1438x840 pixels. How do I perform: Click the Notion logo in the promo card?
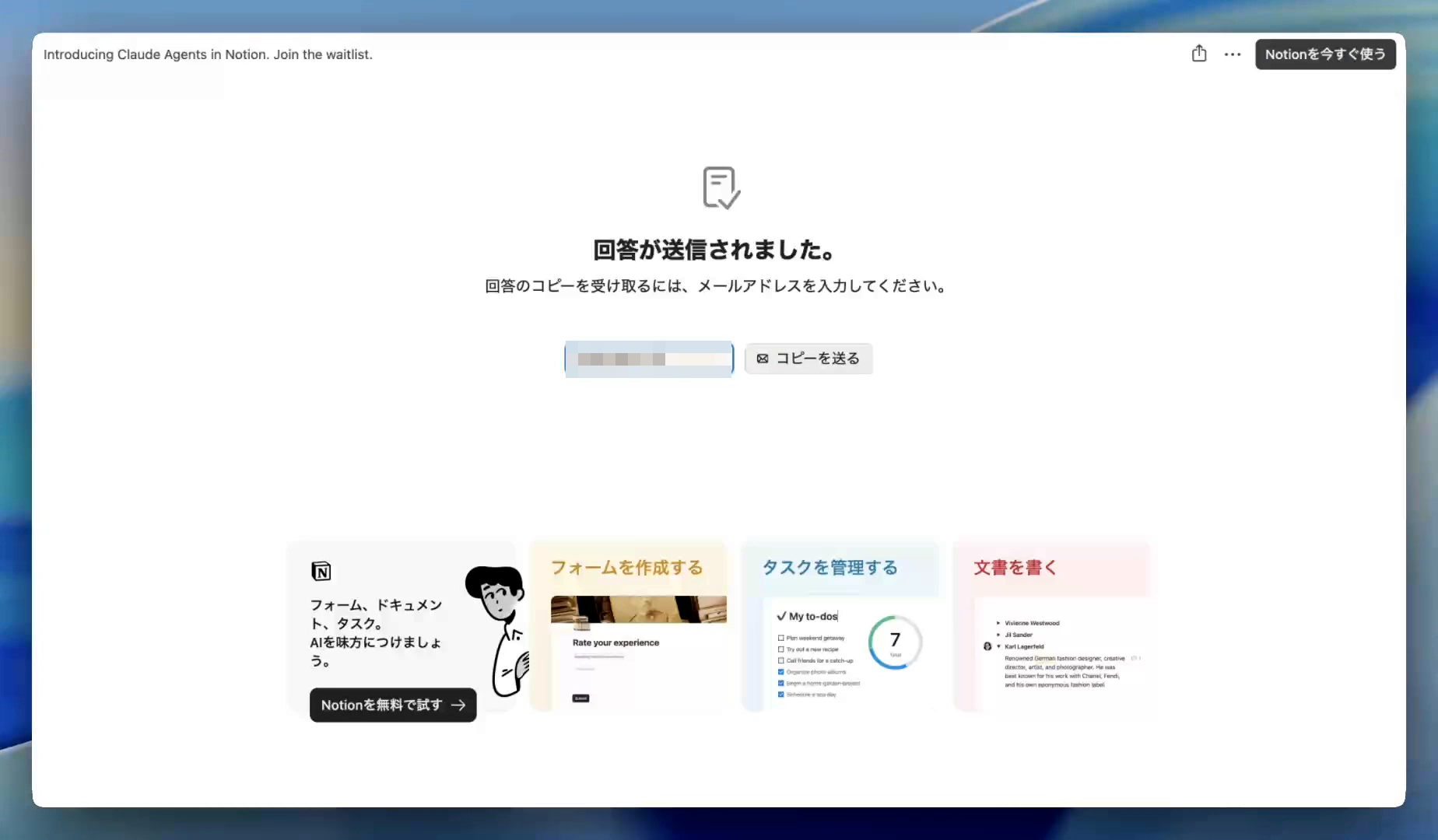[x=321, y=572]
